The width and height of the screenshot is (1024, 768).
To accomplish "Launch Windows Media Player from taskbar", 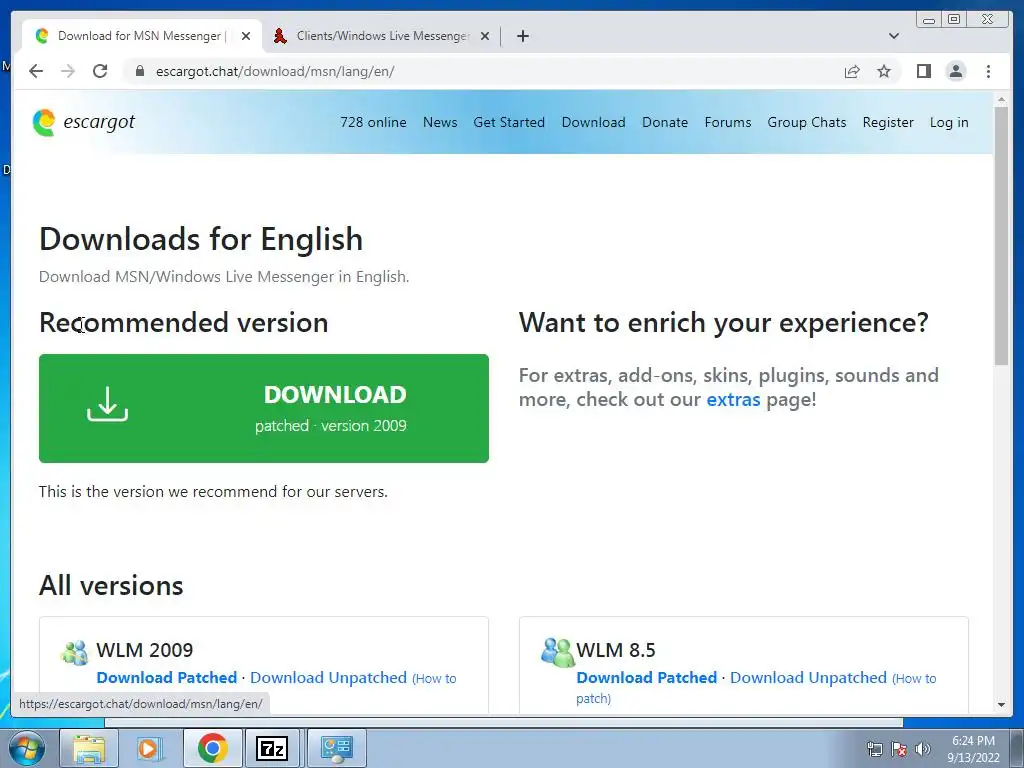I will click(x=150, y=748).
